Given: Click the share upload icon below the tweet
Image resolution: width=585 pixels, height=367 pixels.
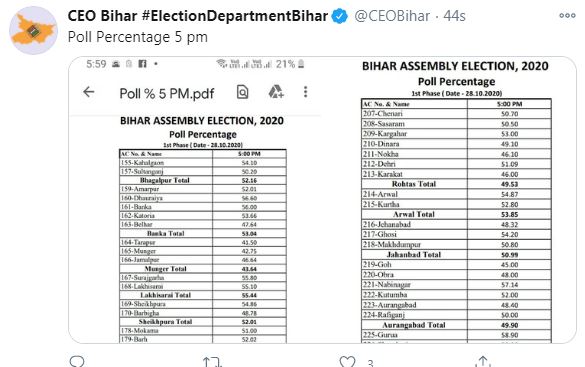Looking at the screenshot, I should pyautogui.click(x=483, y=362).
